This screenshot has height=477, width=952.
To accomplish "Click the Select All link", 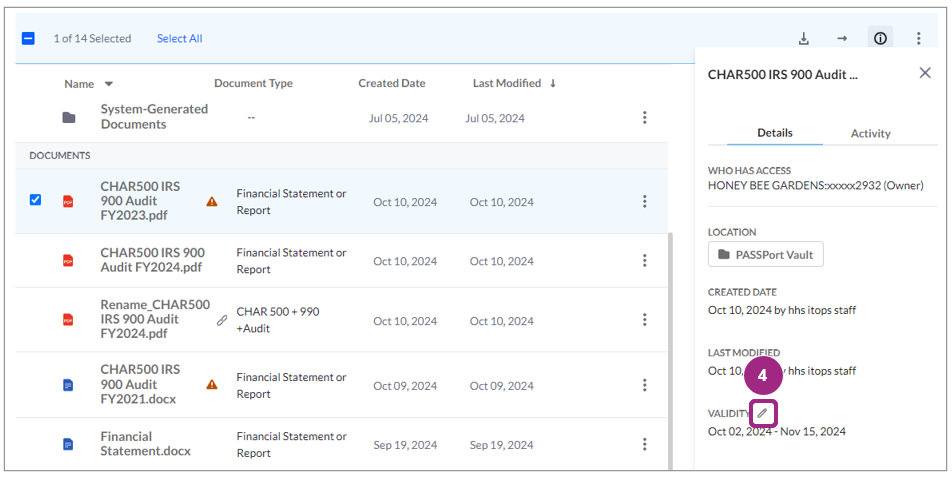I will coord(179,38).
